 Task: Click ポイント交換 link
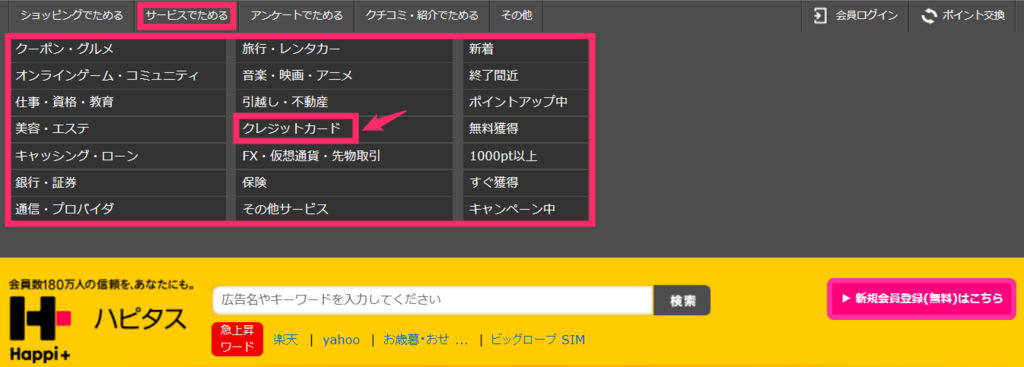(x=973, y=16)
